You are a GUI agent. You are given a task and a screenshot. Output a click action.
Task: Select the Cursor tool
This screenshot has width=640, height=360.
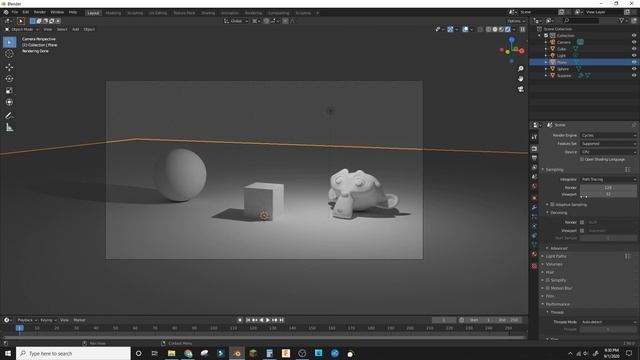point(9,54)
